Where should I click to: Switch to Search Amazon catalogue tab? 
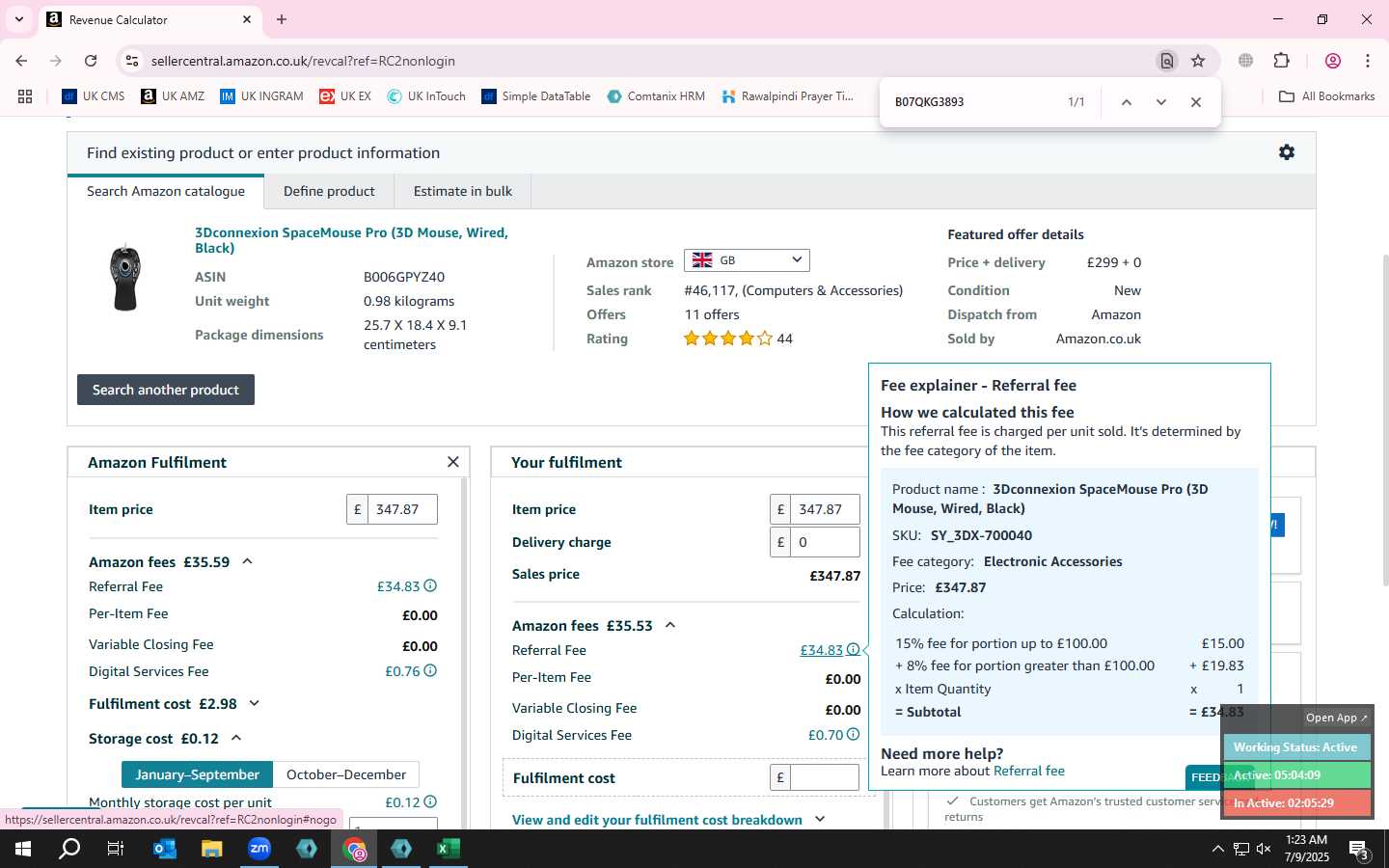coord(166,191)
